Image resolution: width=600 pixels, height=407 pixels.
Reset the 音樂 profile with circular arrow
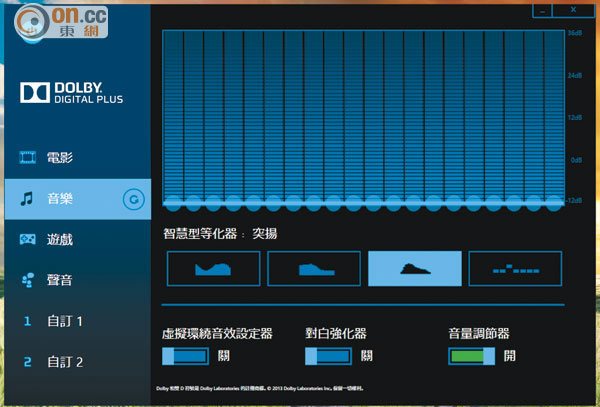point(134,199)
